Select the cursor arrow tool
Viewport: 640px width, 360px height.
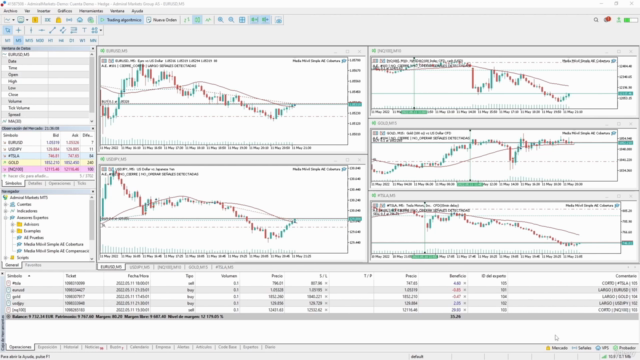(x=8, y=30)
